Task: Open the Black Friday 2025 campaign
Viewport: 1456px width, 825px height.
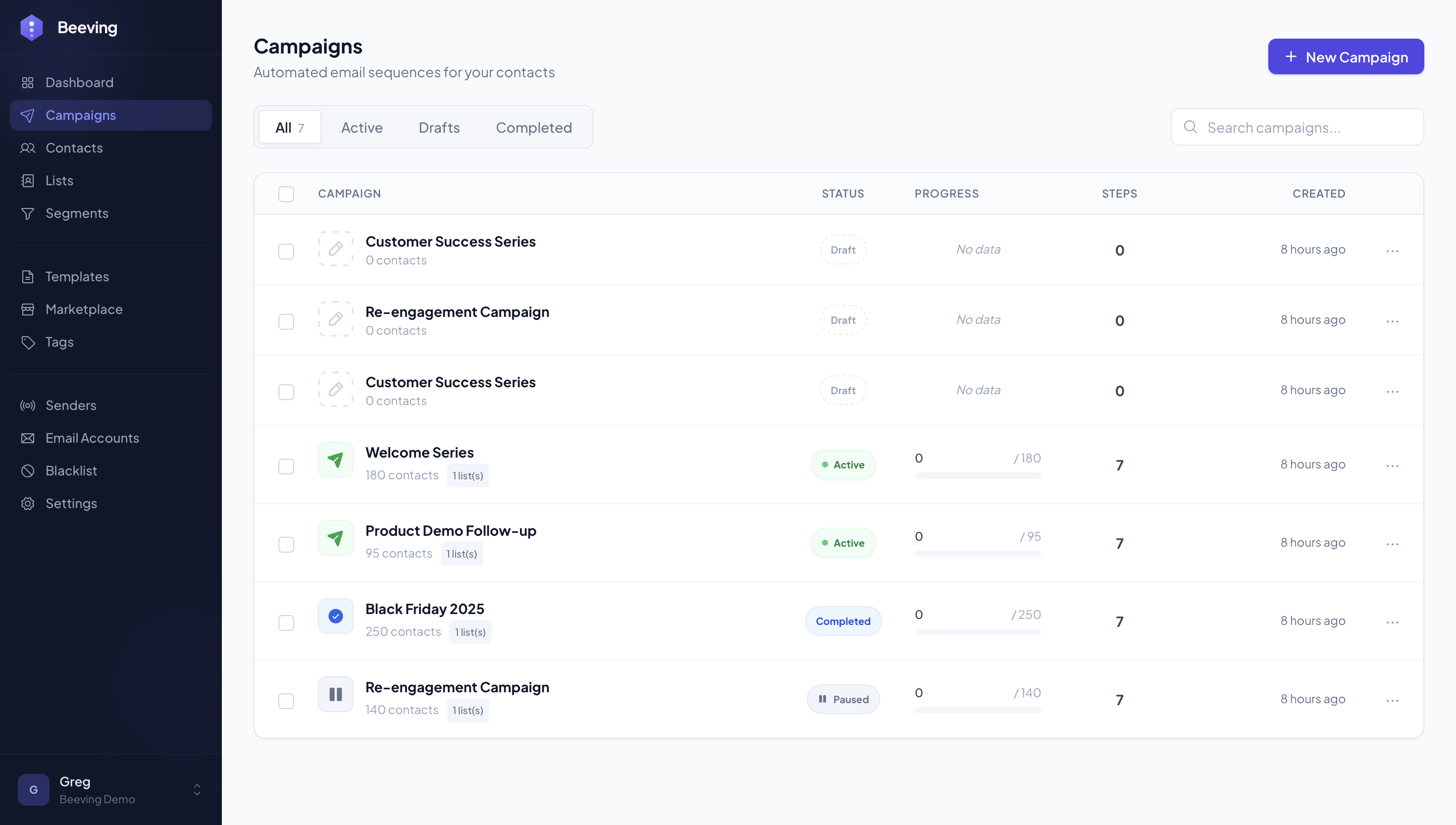Action: tap(425, 608)
